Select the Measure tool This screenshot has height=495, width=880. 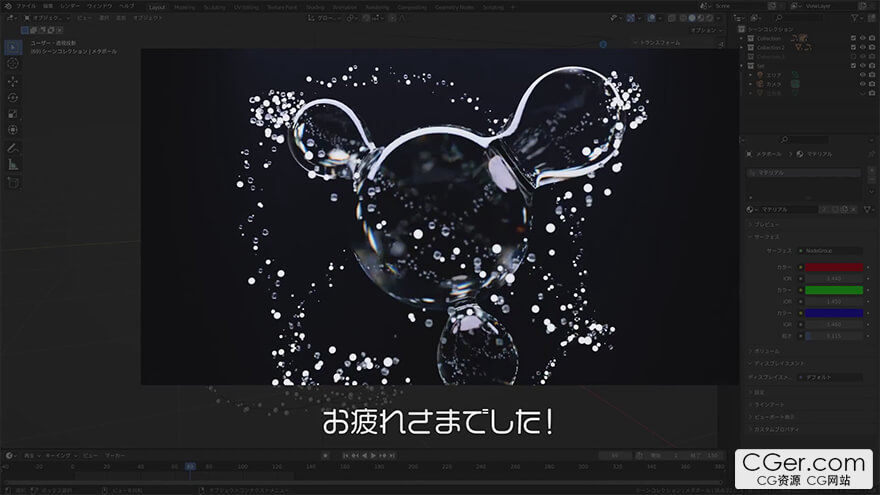pyautogui.click(x=13, y=164)
